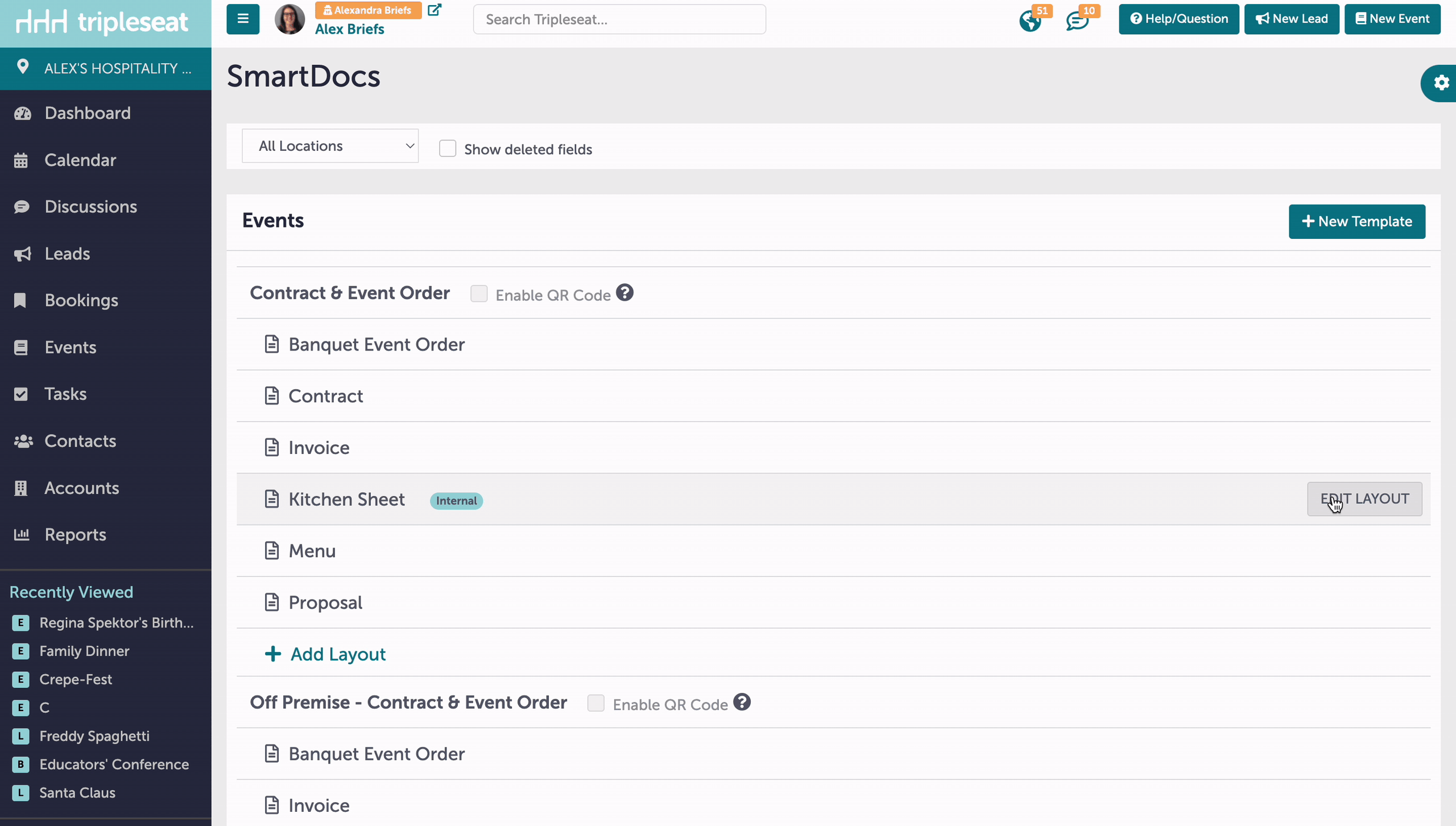Click the Search Tripleseat field
Screen dimensions: 1456x826
pyautogui.click(x=619, y=19)
